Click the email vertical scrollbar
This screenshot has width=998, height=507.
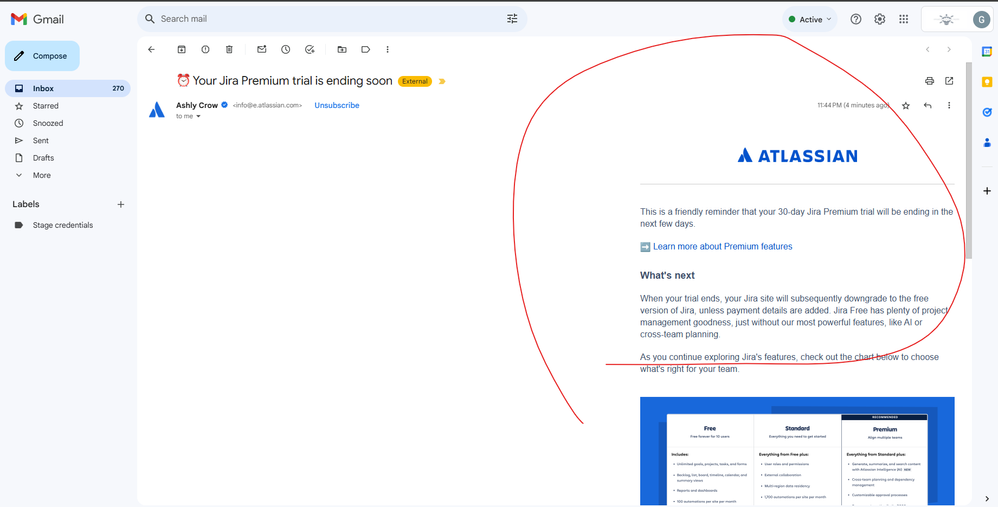click(969, 160)
